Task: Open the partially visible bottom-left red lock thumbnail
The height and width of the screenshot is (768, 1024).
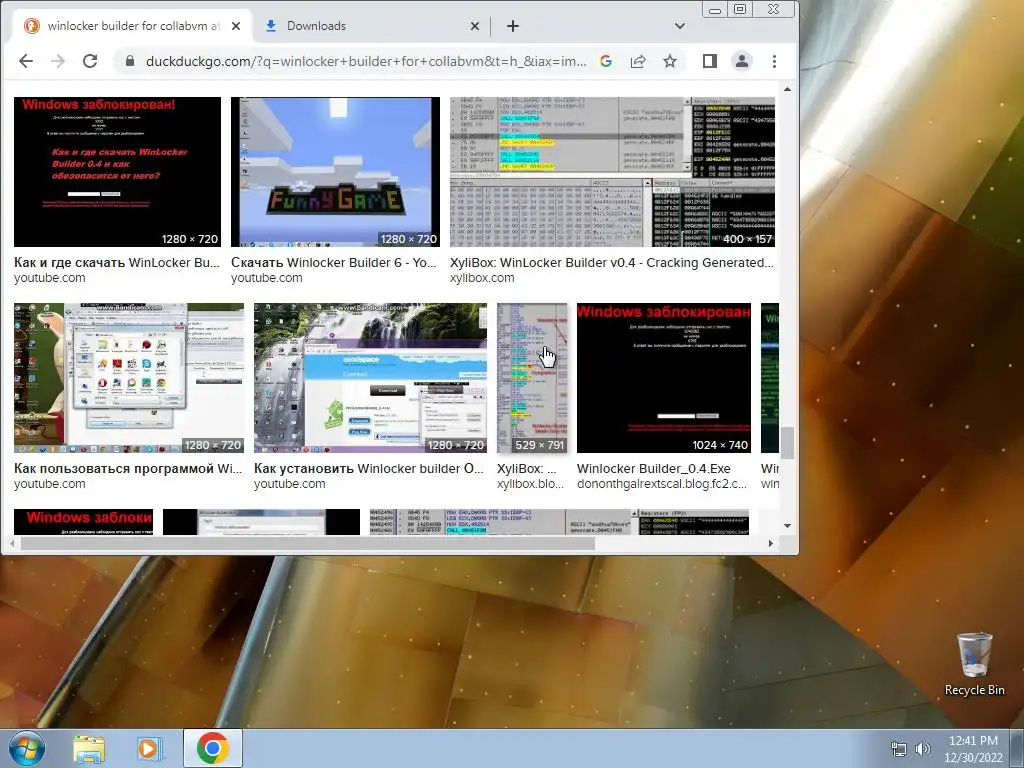Action: [84, 522]
